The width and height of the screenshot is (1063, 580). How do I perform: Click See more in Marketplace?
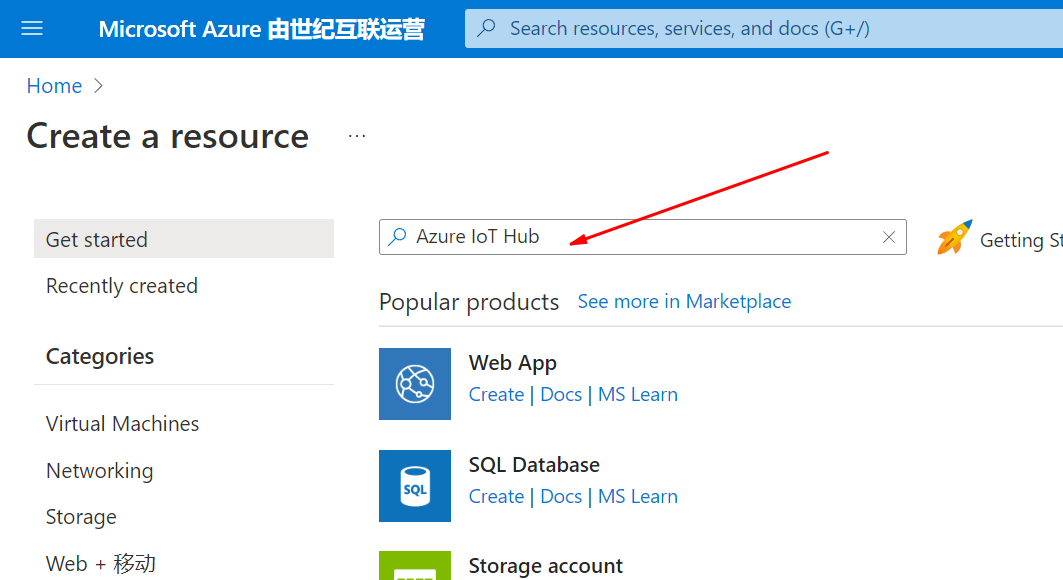pyautogui.click(x=684, y=302)
